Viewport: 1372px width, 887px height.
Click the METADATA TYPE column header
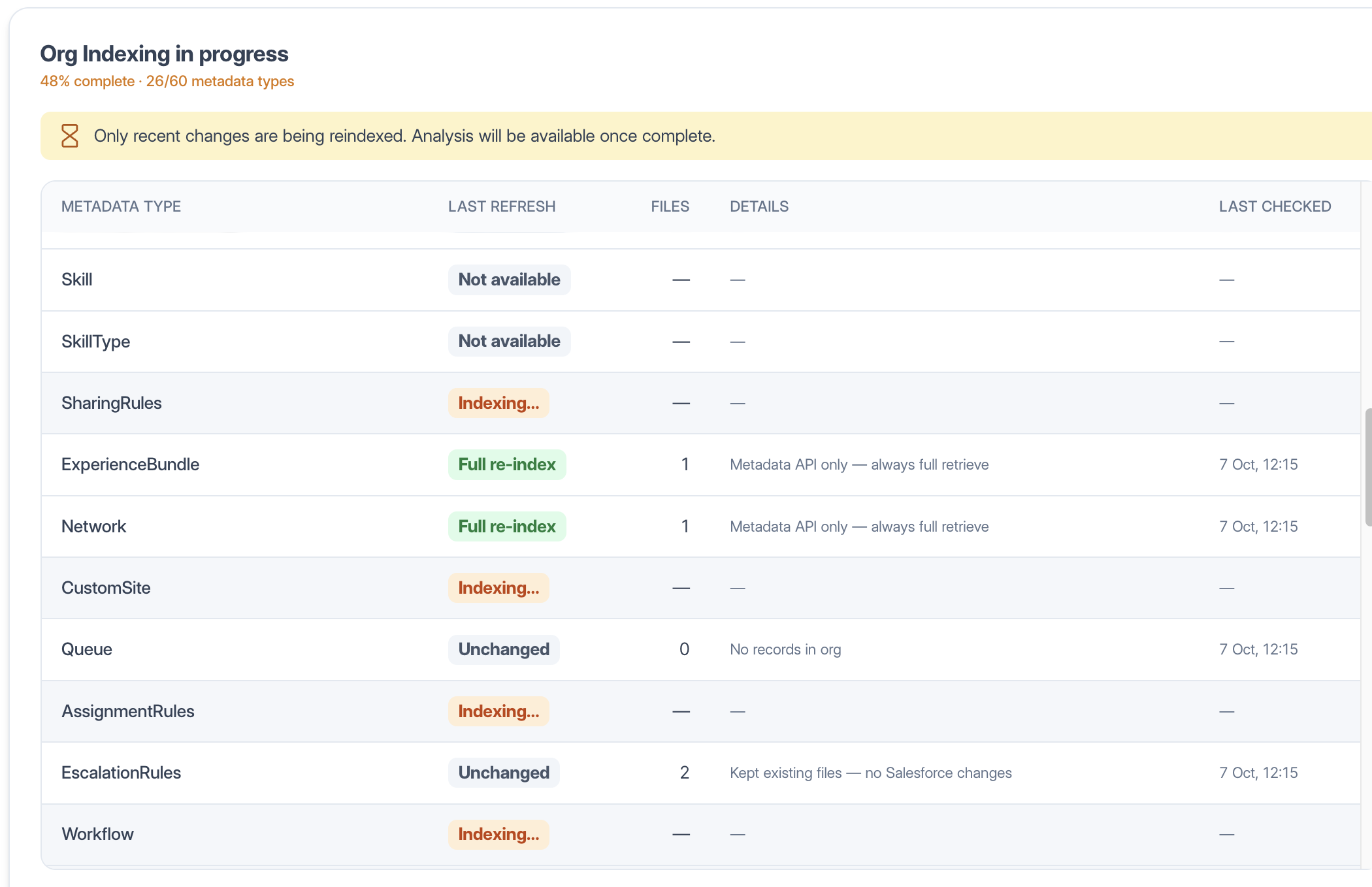(x=121, y=206)
